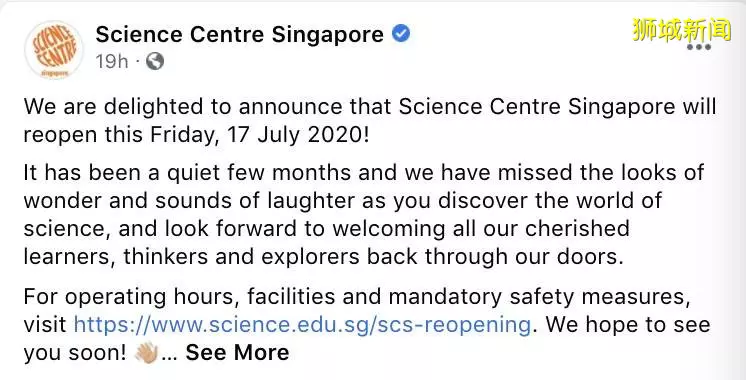Viewport: 746px width, 380px height.
Task: Click the 19h post timestamp
Action: [x=112, y=61]
